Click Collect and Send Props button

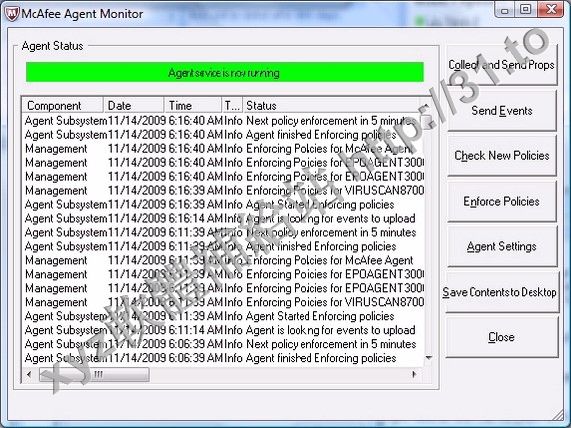502,65
